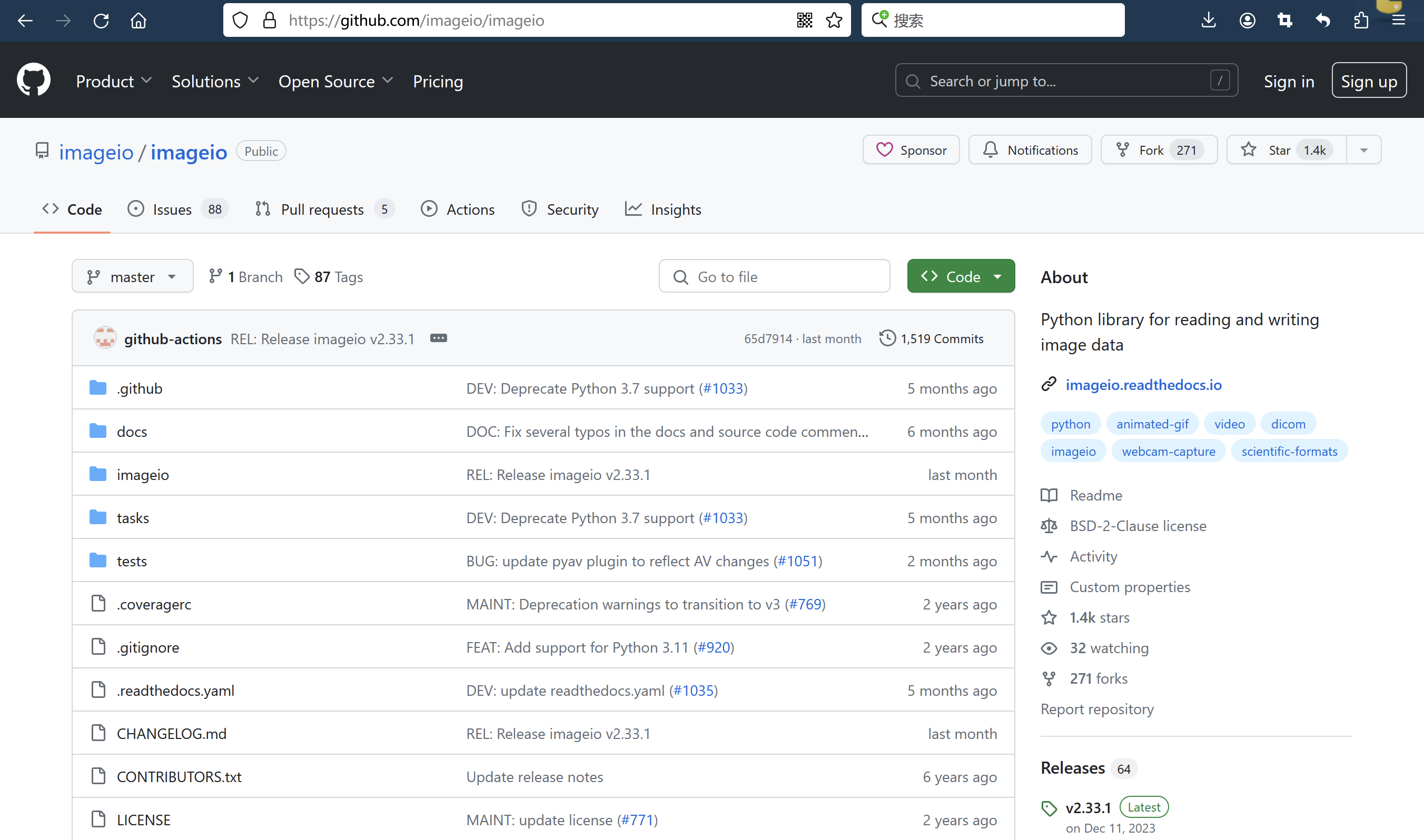Viewport: 1424px width, 840px height.
Task: Open .readthedocs.yaml file
Action: coord(175,691)
